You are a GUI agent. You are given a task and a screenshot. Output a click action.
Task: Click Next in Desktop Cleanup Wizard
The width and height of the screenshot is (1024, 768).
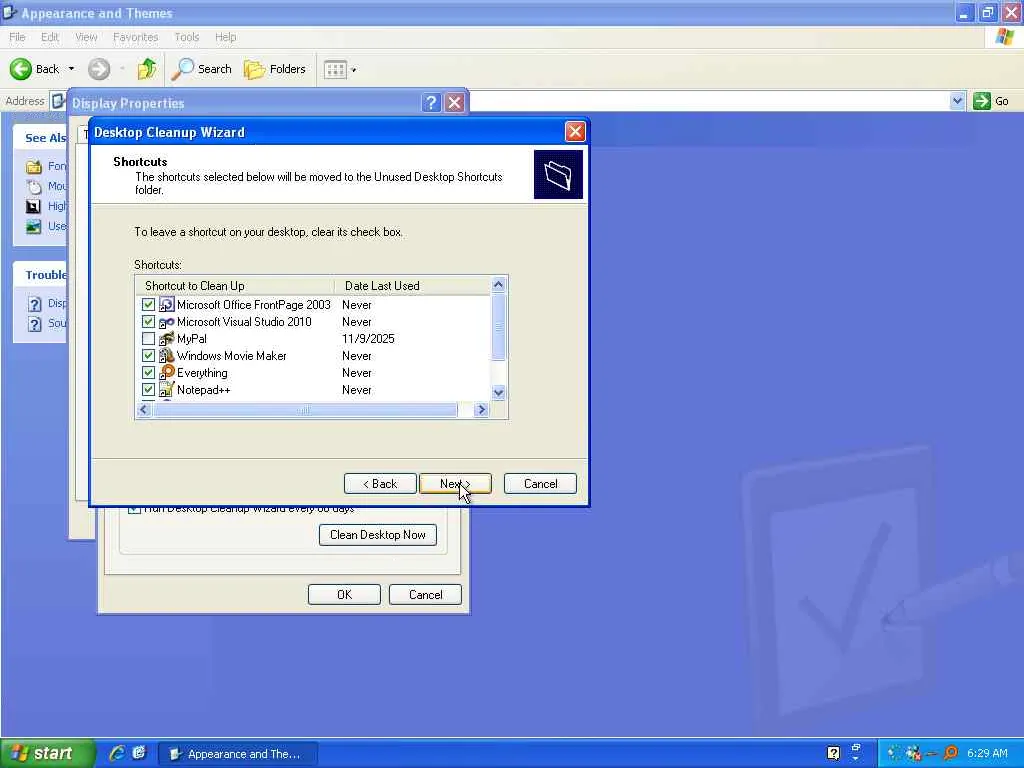[455, 483]
